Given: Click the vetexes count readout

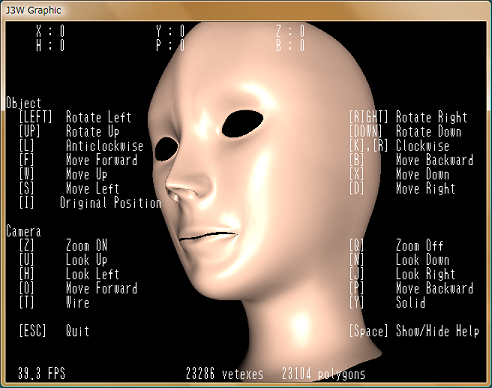Looking at the screenshot, I should click(224, 374).
